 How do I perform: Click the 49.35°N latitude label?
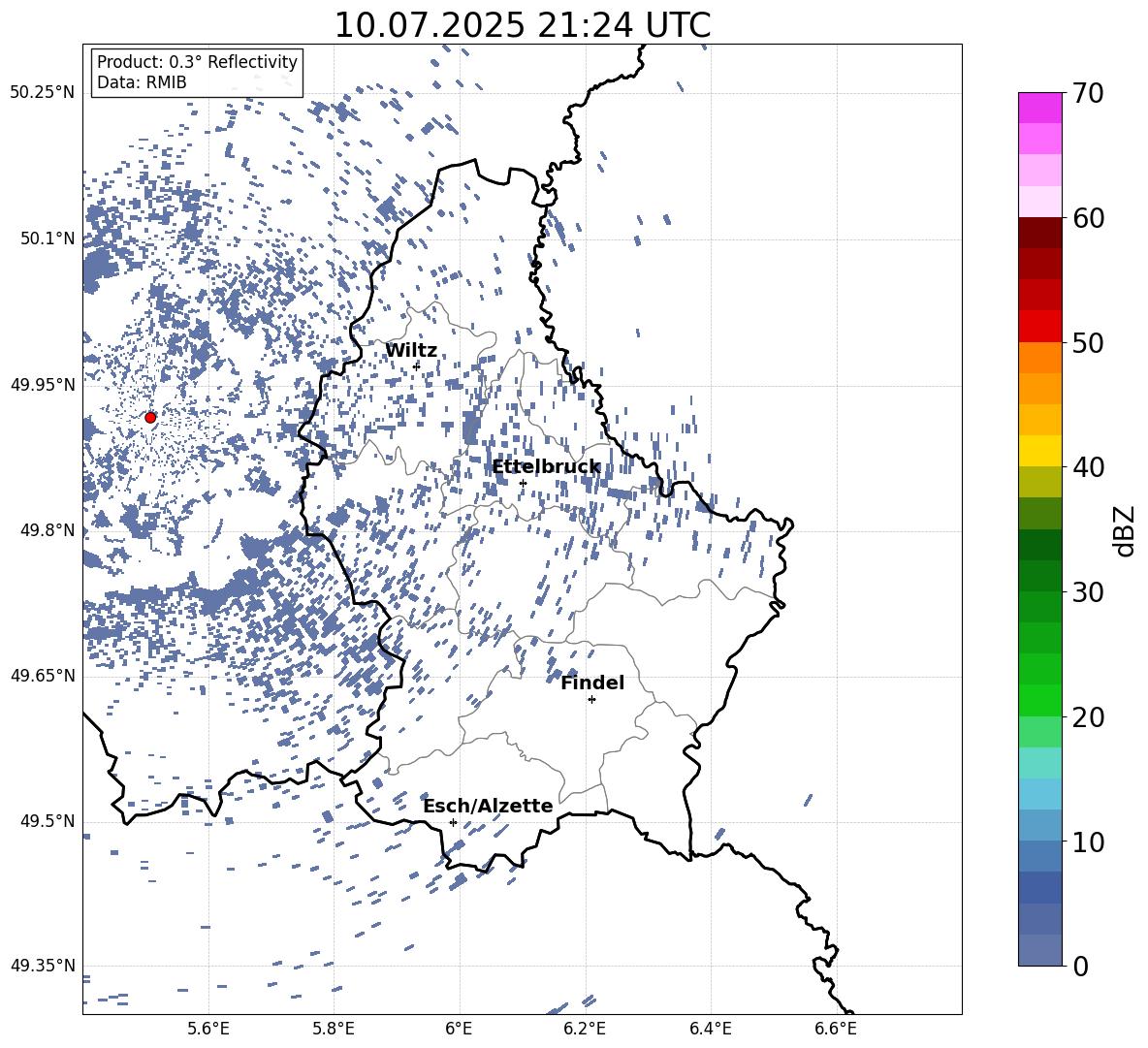[43, 966]
